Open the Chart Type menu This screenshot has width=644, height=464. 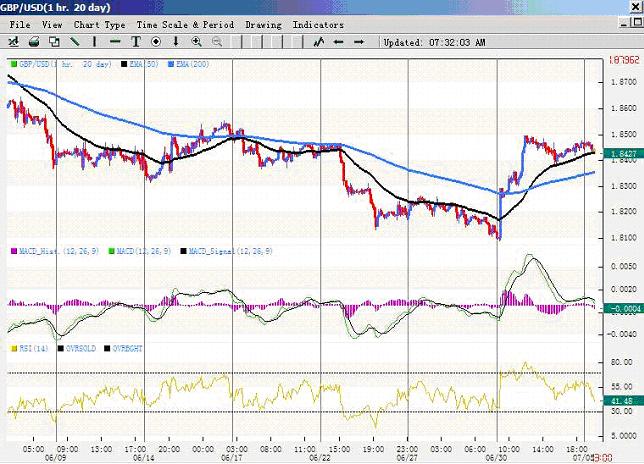(100, 24)
